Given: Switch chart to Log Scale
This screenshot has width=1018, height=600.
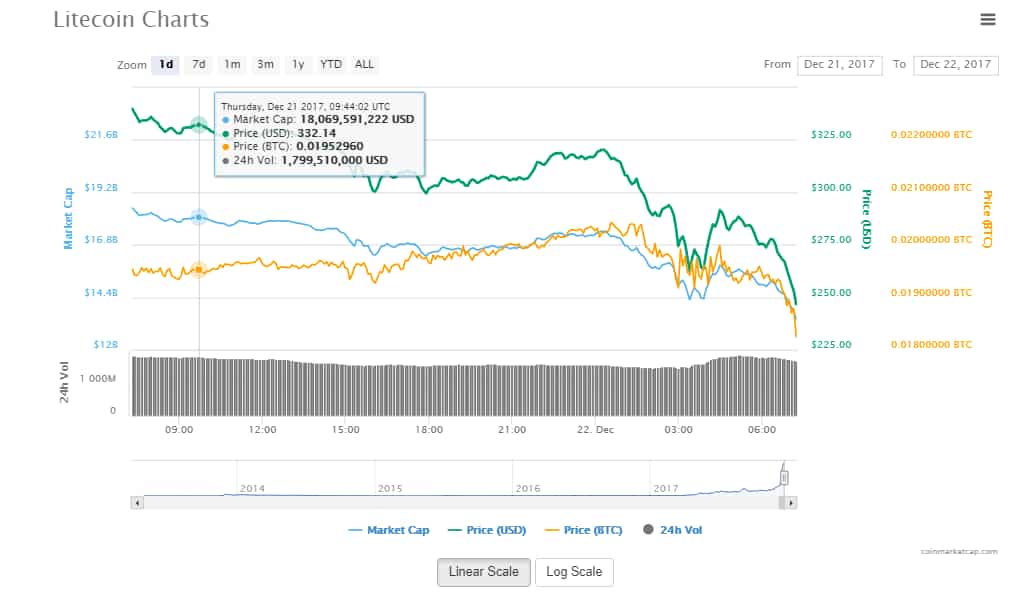Looking at the screenshot, I should click(574, 572).
